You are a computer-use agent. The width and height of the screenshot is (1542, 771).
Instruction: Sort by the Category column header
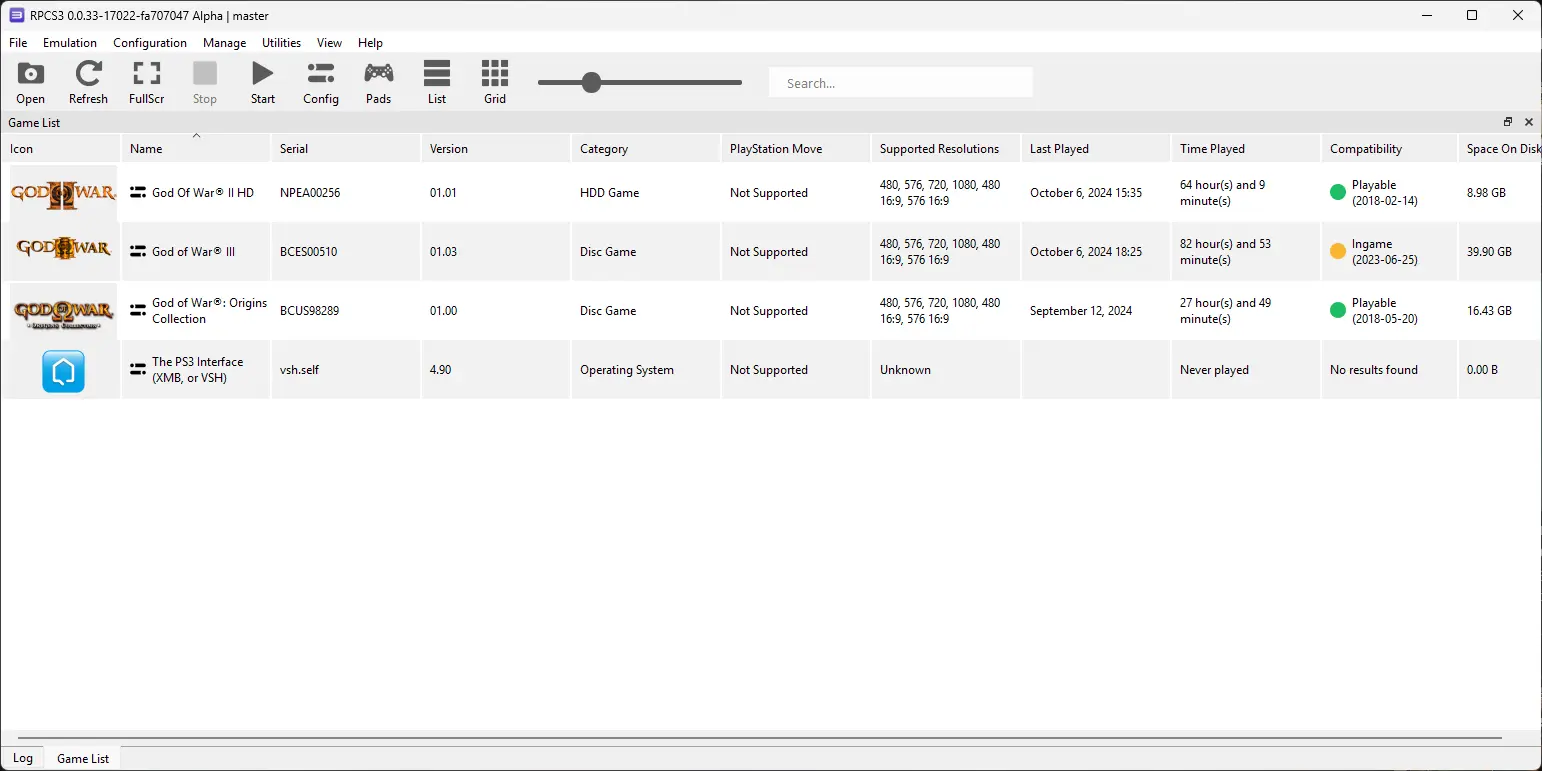(646, 148)
